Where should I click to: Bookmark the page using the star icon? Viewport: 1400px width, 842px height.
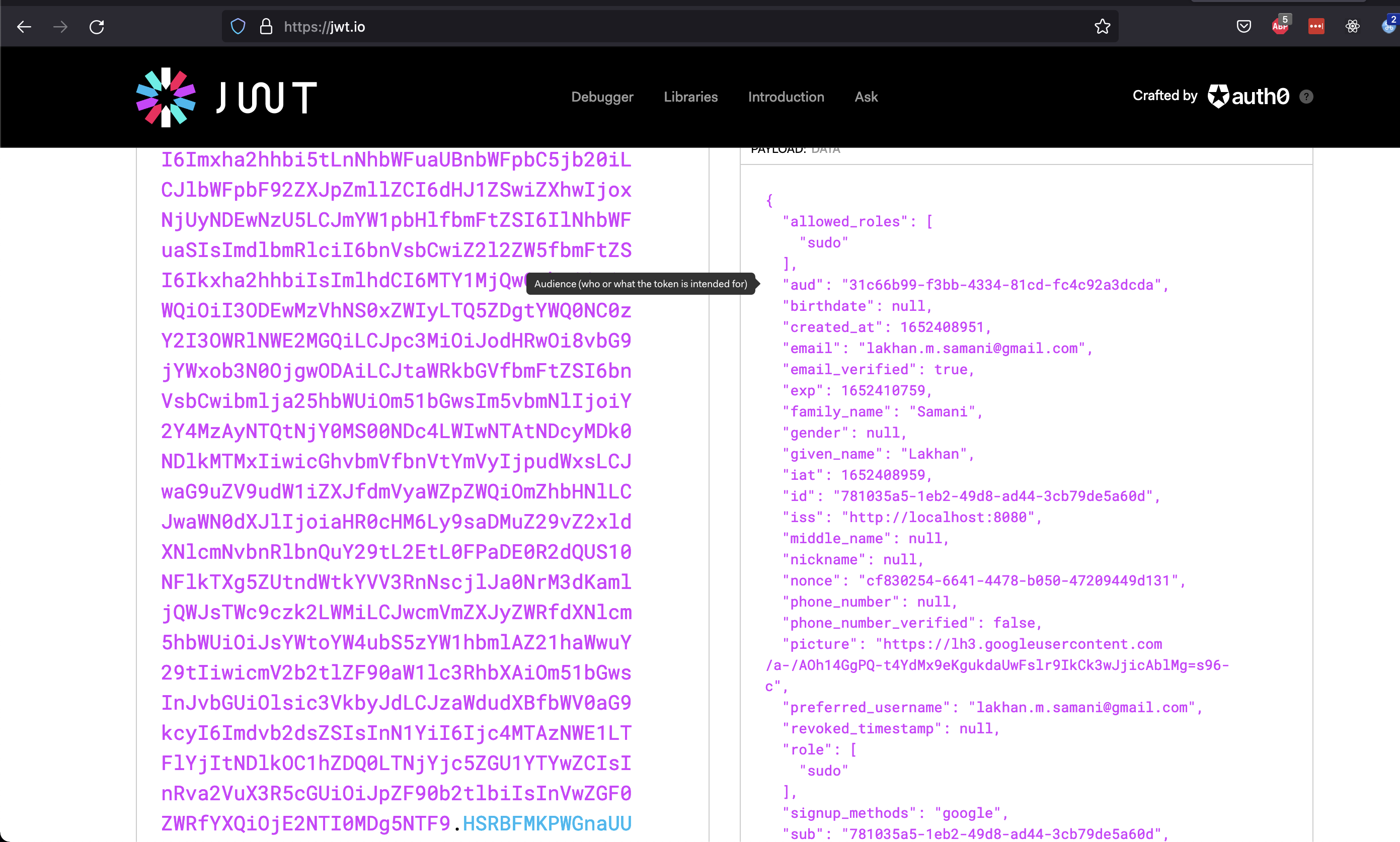[1102, 26]
